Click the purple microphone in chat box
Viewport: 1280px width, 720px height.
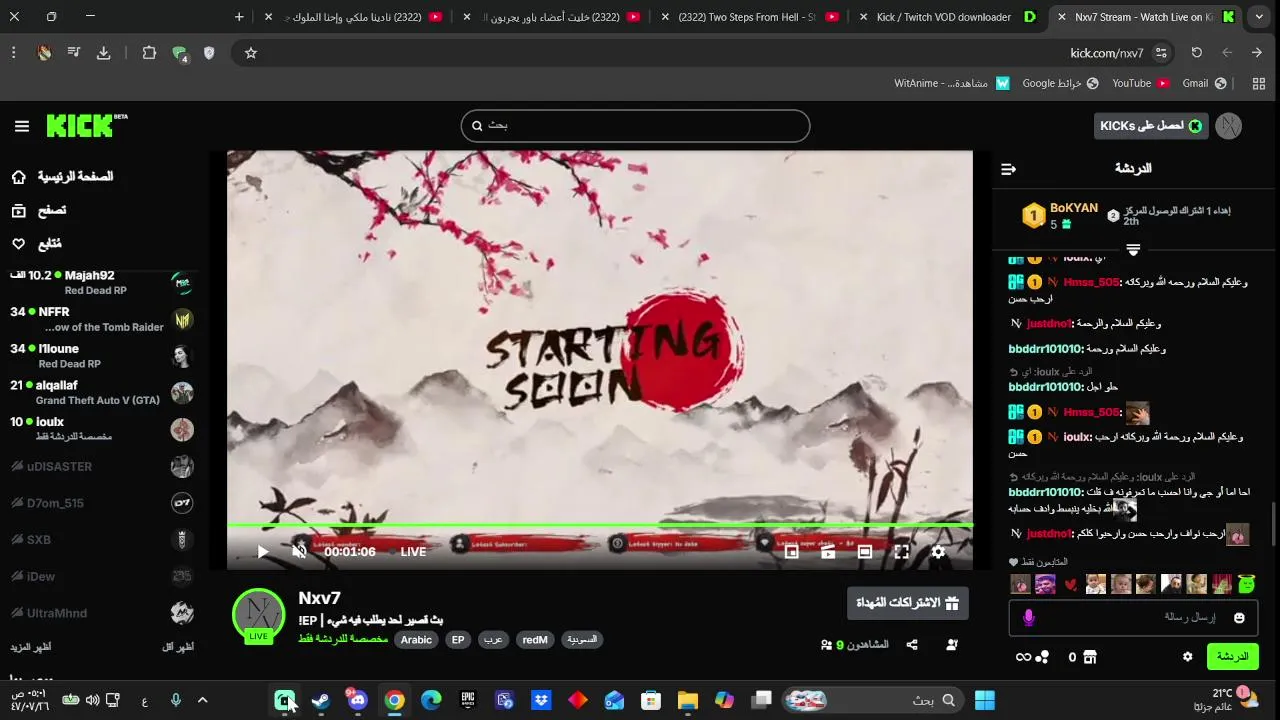click(x=1028, y=618)
